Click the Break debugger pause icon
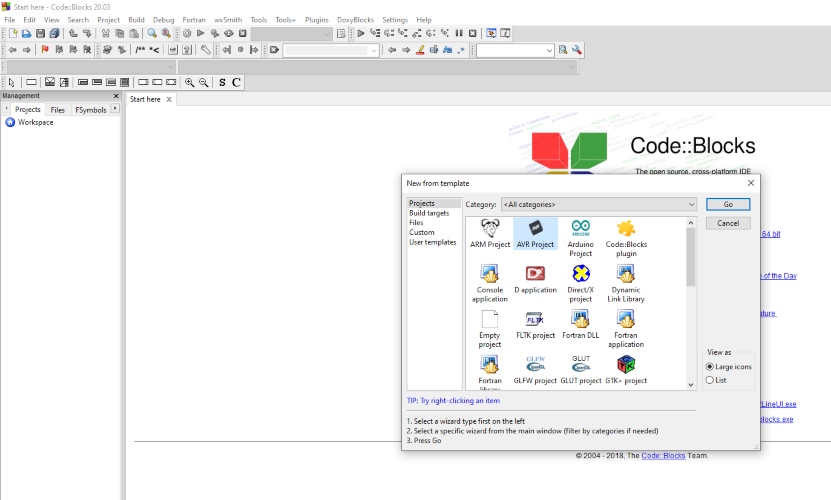This screenshot has width=831, height=500. [x=459, y=33]
